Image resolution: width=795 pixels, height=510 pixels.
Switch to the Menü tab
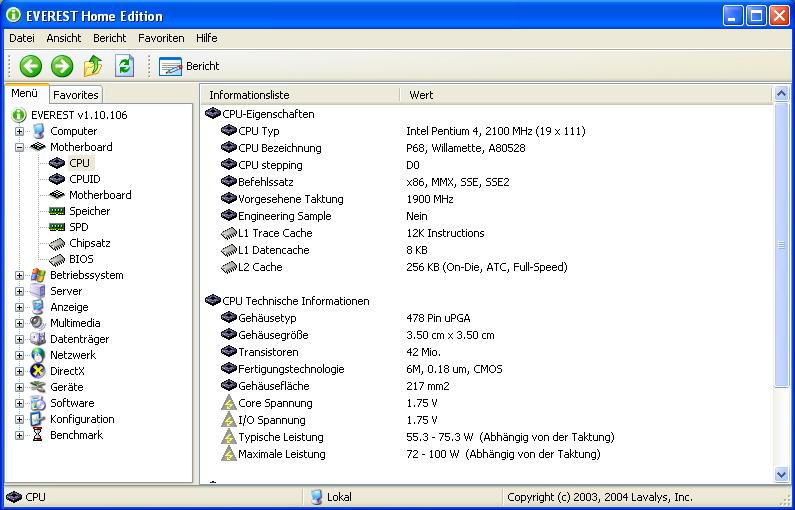pos(25,94)
